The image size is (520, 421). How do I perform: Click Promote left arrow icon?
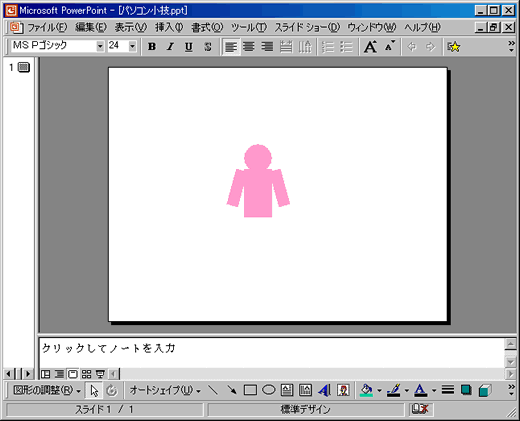tap(412, 47)
